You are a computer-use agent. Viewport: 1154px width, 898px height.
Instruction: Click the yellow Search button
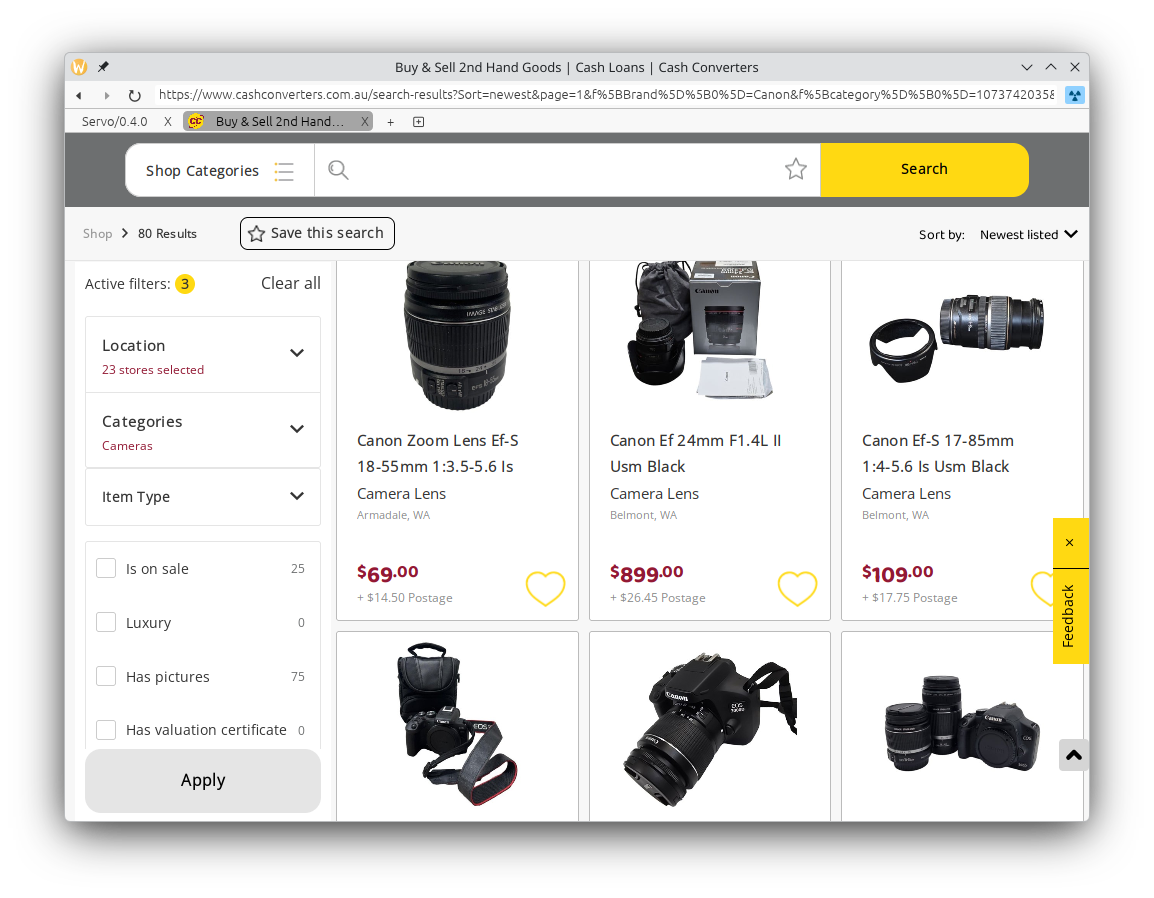[924, 169]
